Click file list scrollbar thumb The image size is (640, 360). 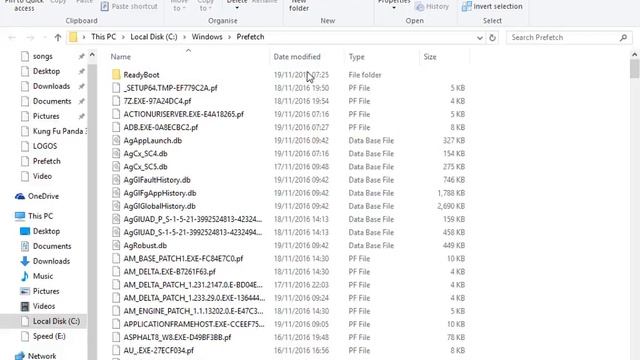[x=634, y=68]
